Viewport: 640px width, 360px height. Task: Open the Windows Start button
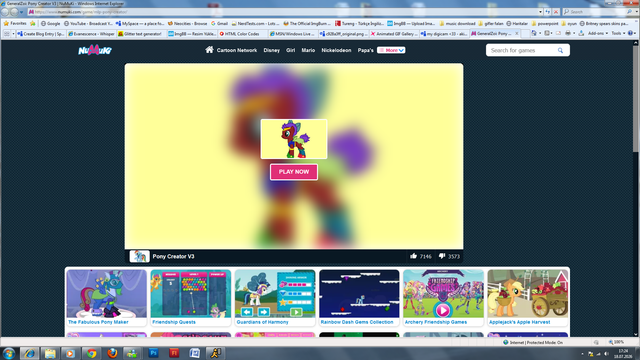click(x=9, y=353)
